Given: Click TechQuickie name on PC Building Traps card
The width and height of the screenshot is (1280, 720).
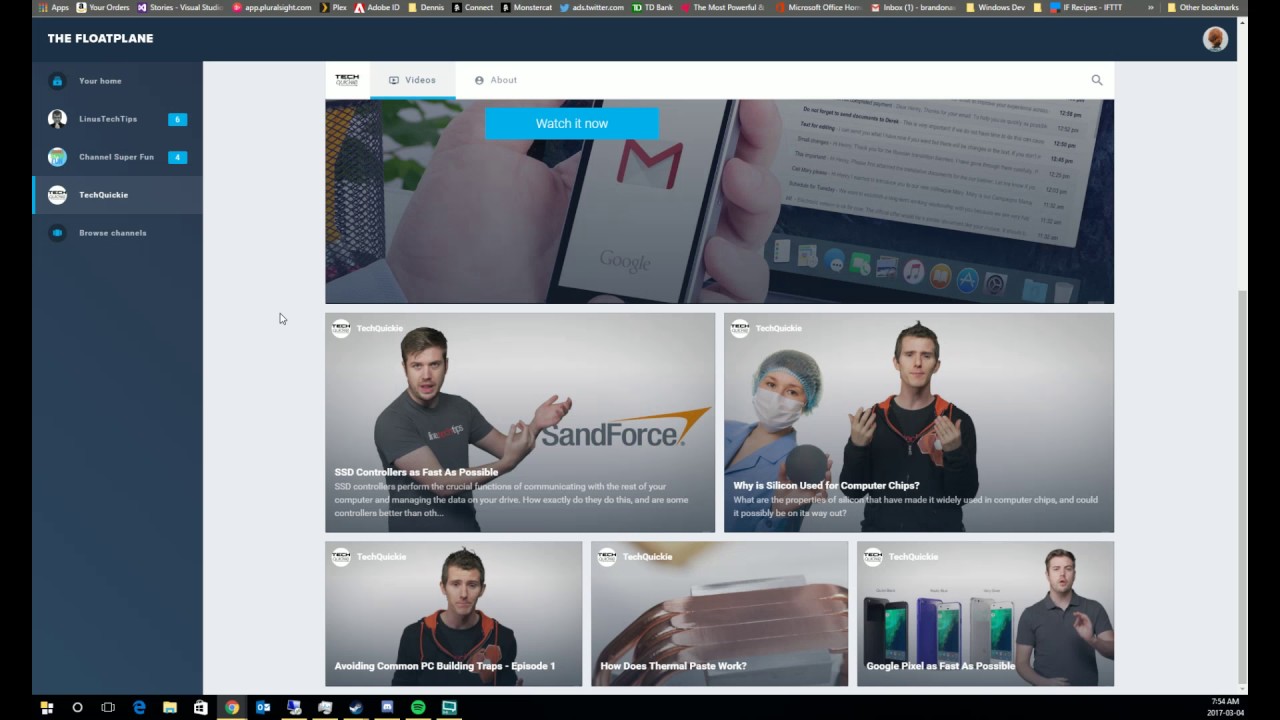Looking at the screenshot, I should [x=381, y=557].
